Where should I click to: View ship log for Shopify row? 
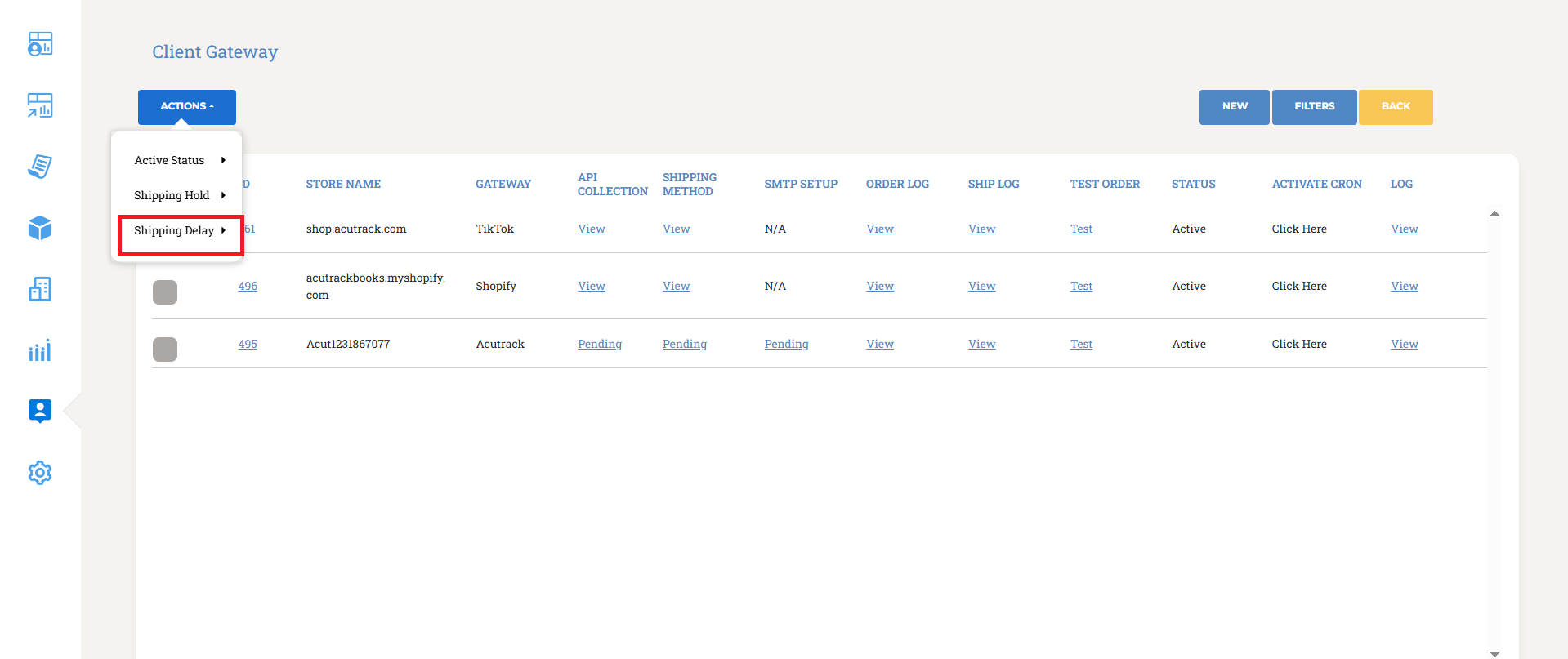pos(982,286)
